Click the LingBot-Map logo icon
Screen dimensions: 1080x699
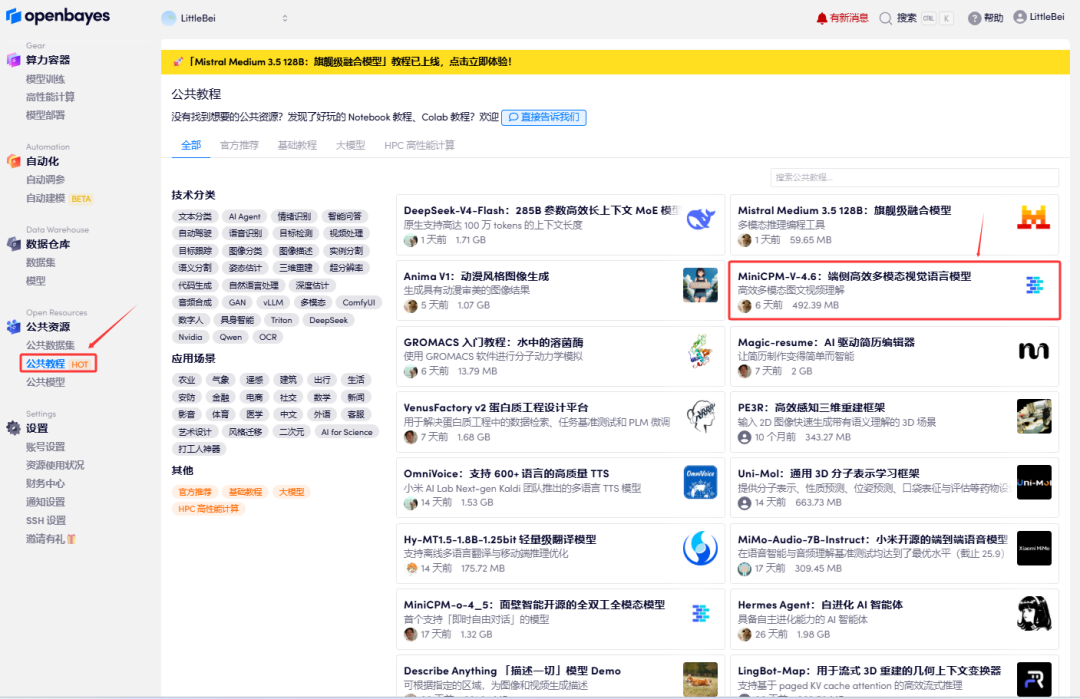click(x=1034, y=680)
